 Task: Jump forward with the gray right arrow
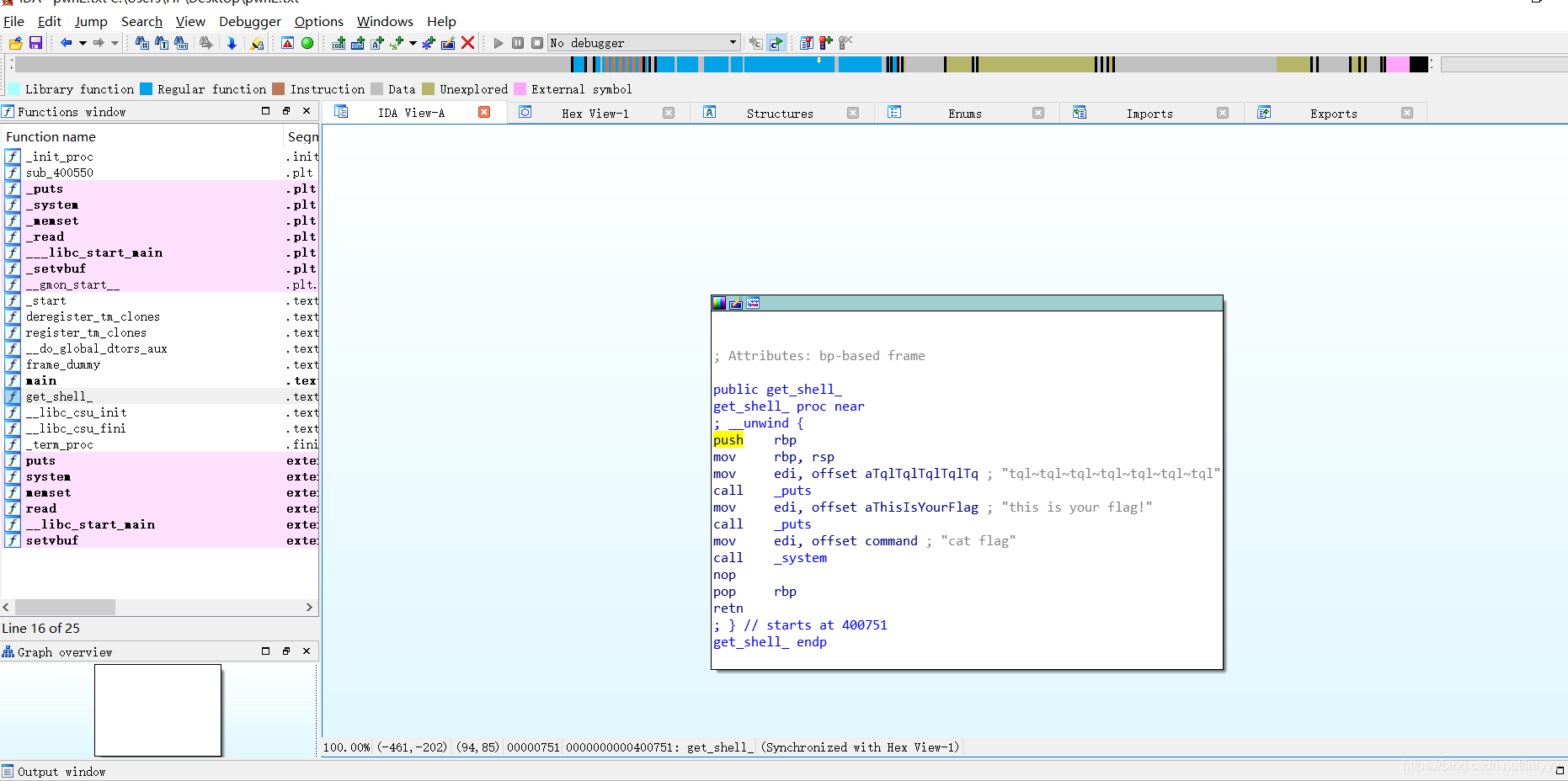[x=99, y=43]
